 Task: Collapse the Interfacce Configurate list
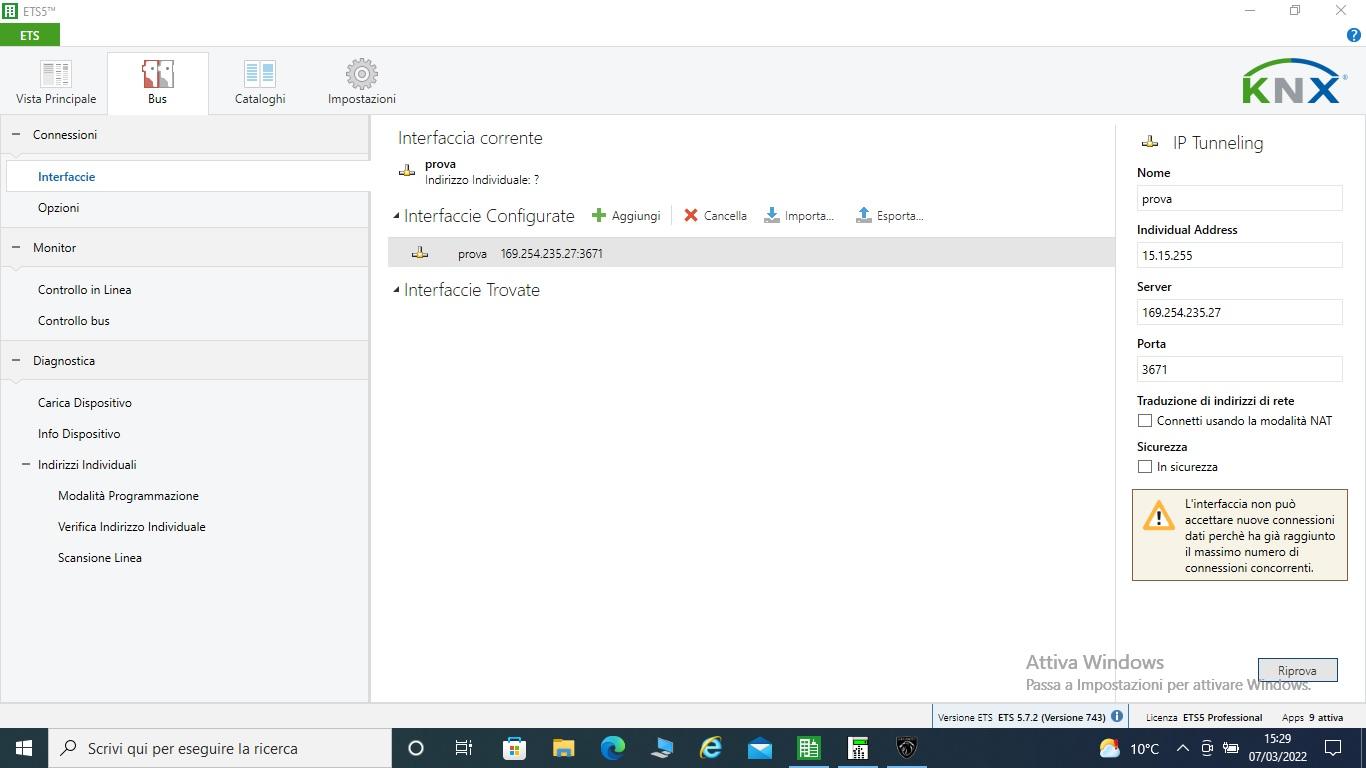[x=396, y=216]
